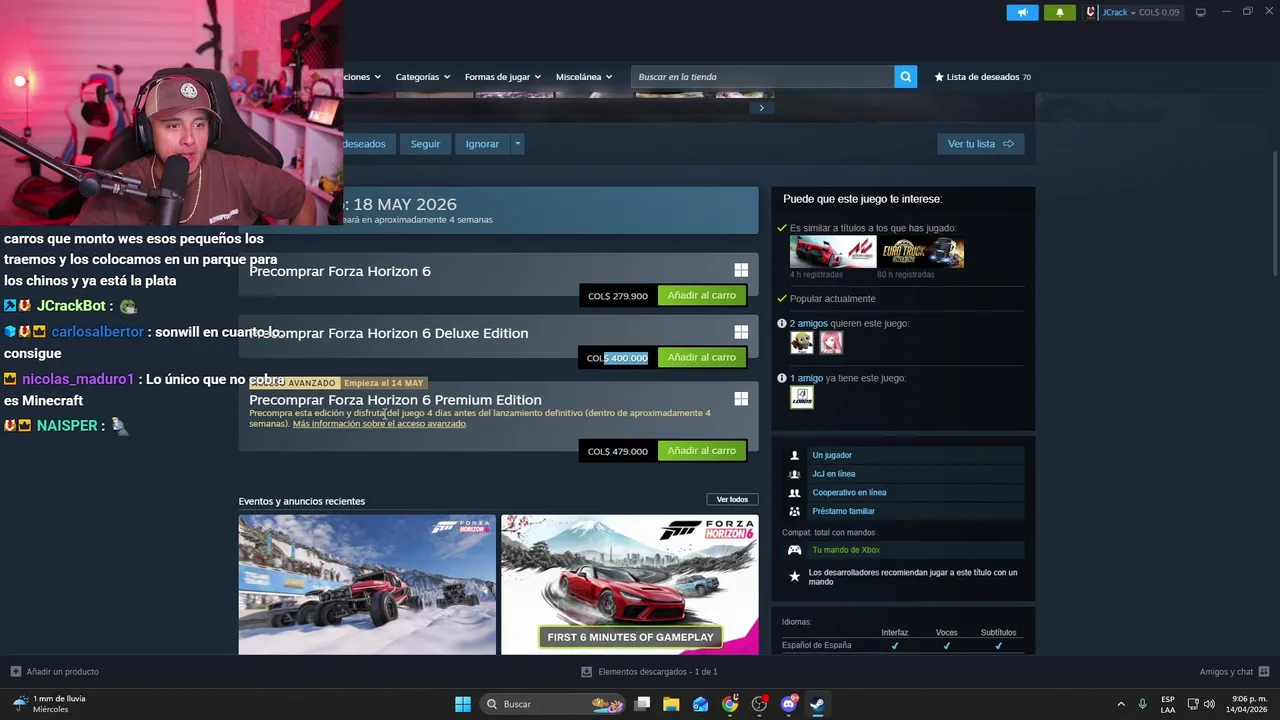Open the Assetto Corsa similar game thumbnail
This screenshot has height=720, width=1280.
pyautogui.click(x=833, y=252)
